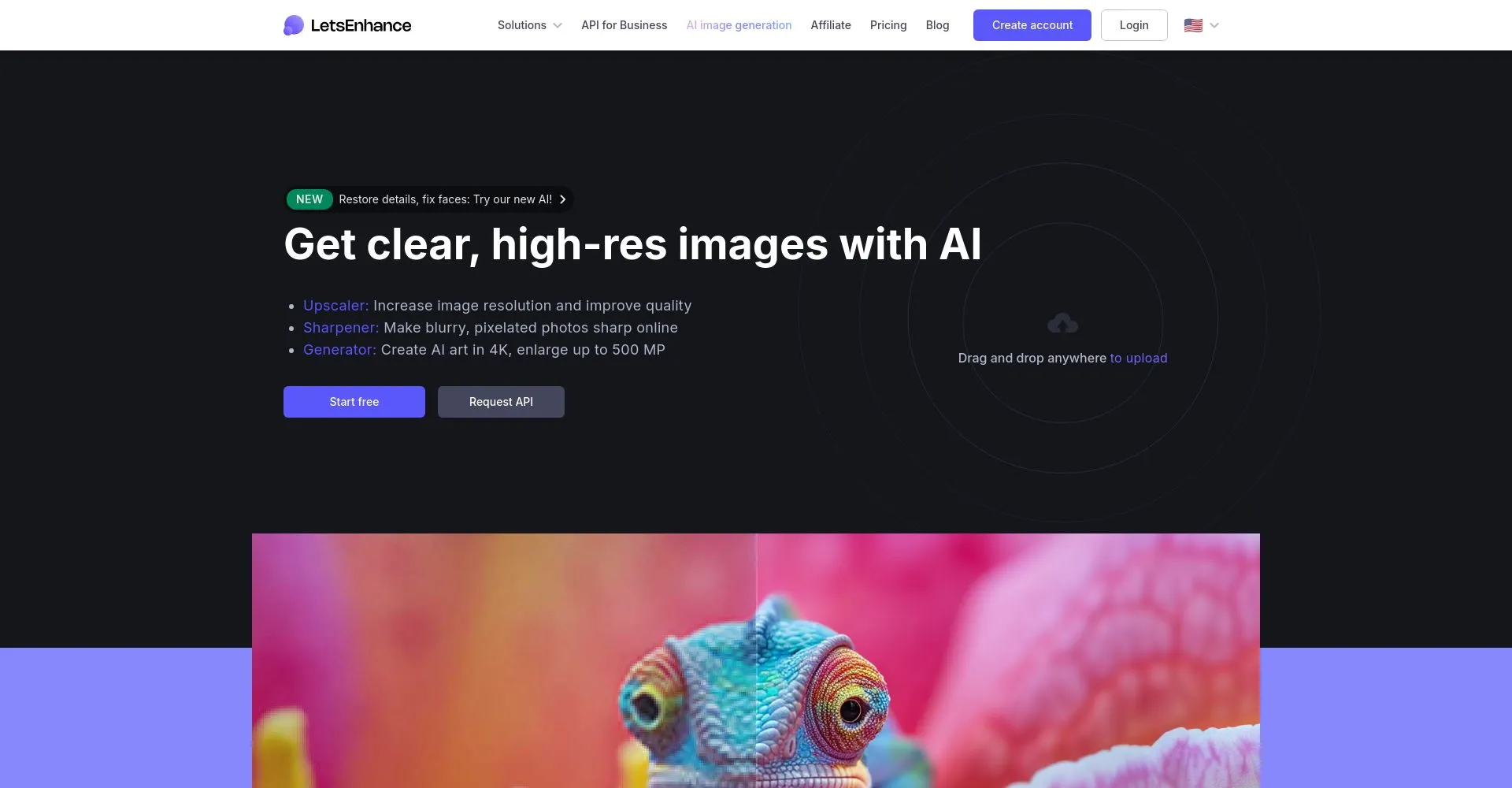1512x788 pixels.
Task: Open the language selector chevron
Action: pyautogui.click(x=1214, y=25)
